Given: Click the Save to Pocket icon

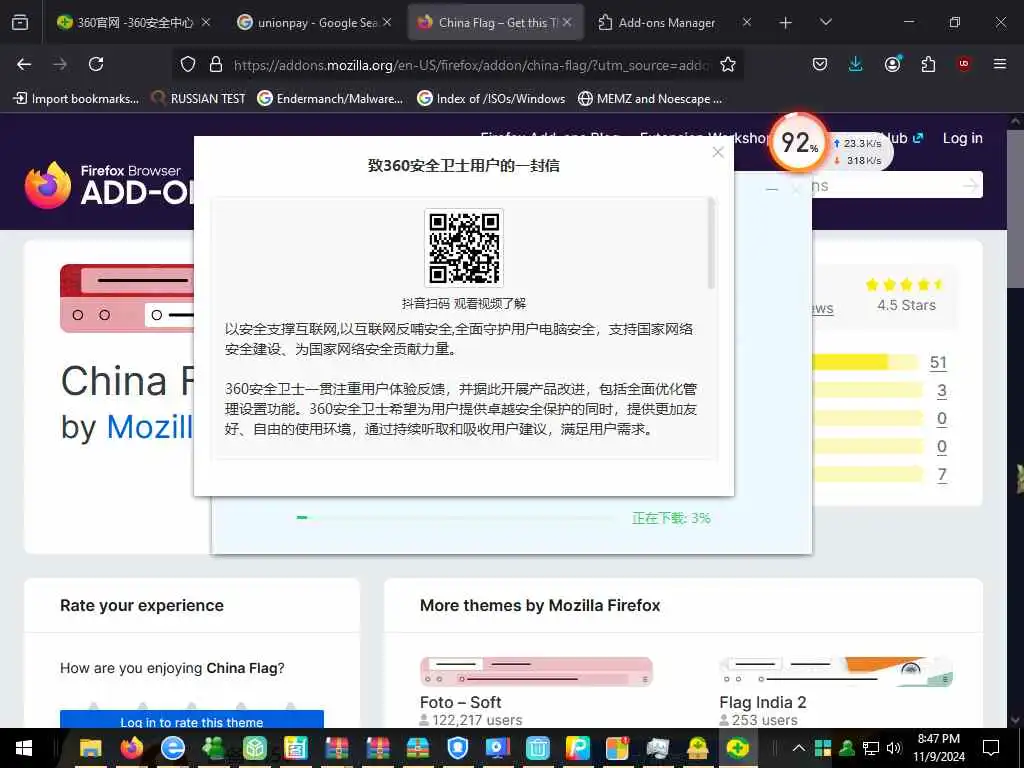Looking at the screenshot, I should [x=820, y=64].
